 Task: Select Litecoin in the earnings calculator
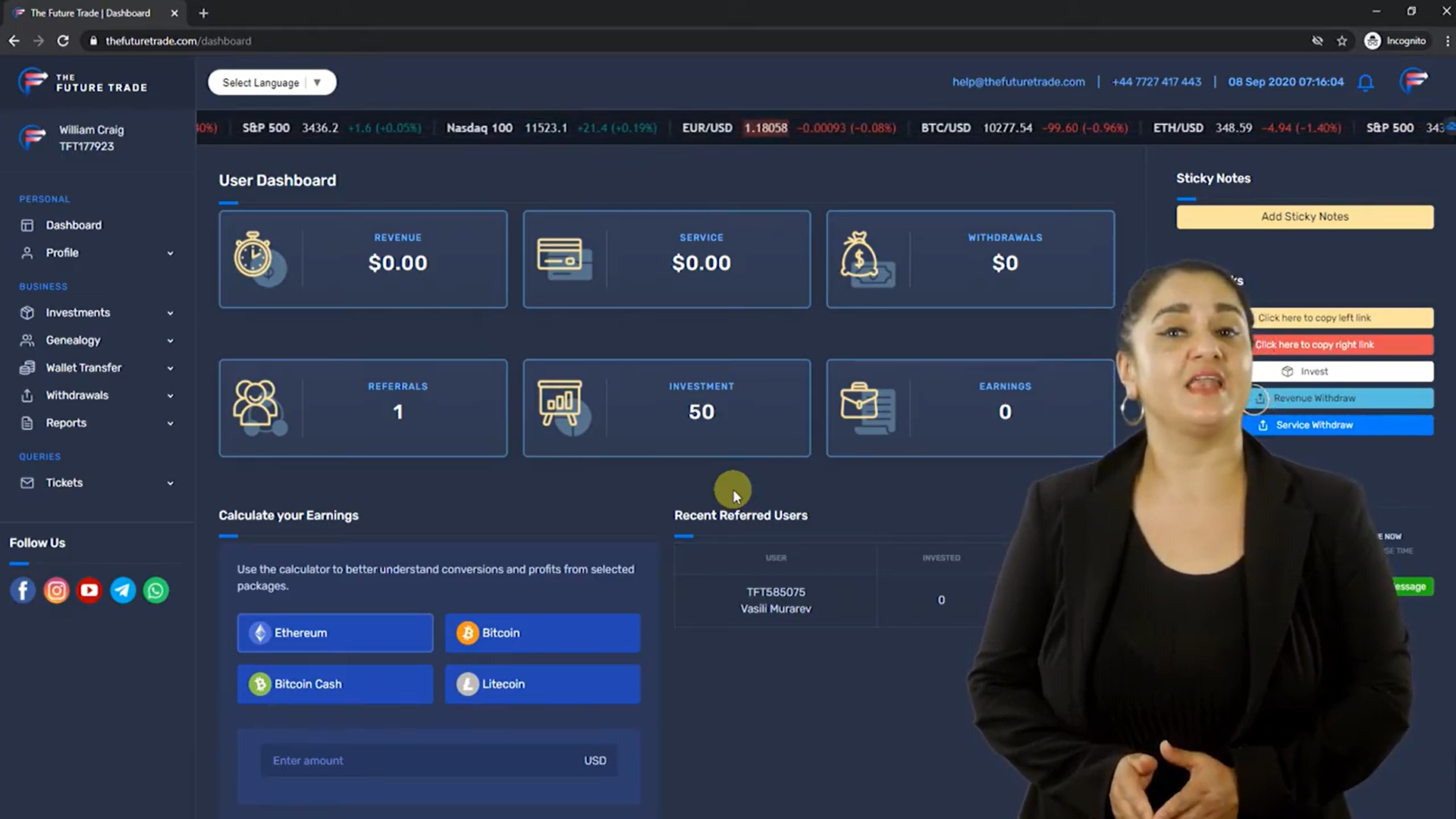pyautogui.click(x=542, y=684)
